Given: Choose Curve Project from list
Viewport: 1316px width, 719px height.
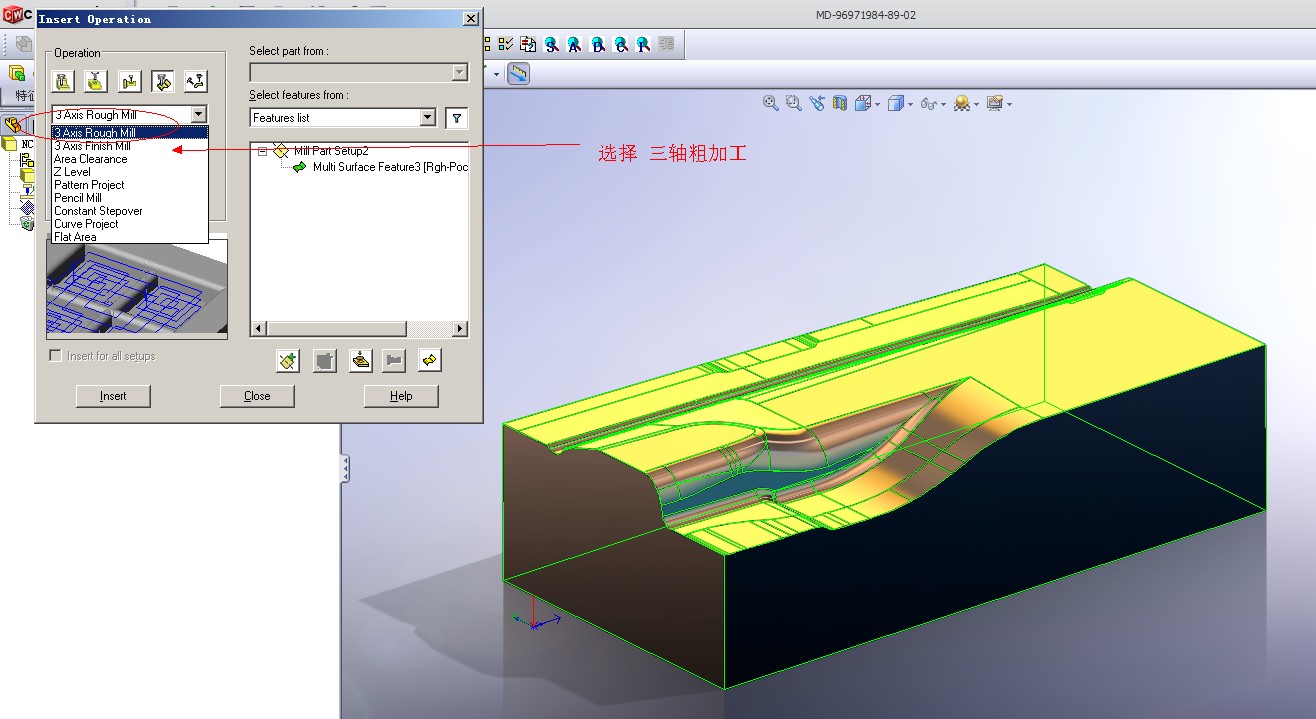Looking at the screenshot, I should (130, 224).
